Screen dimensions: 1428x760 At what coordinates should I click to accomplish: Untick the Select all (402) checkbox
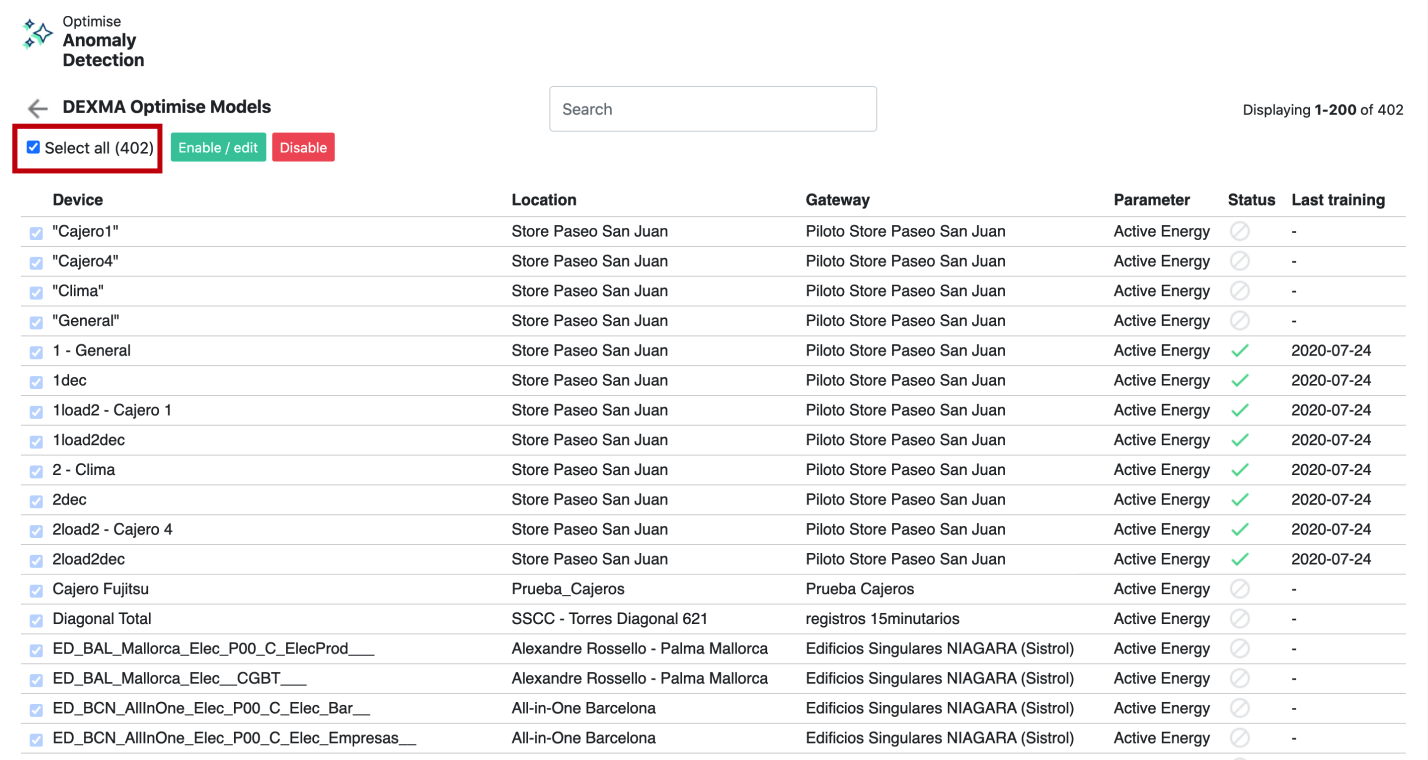click(x=33, y=147)
